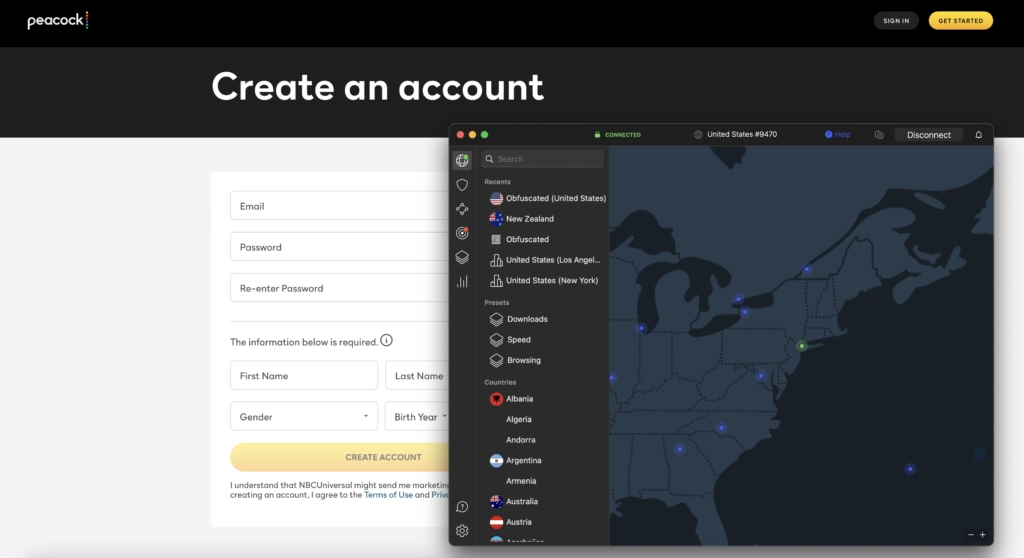The width and height of the screenshot is (1024, 558).
Task: Focus the Last Name field
Action: pyautogui.click(x=417, y=376)
